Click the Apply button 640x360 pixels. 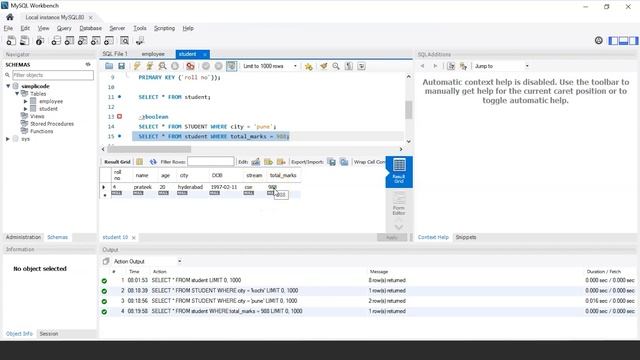click(x=392, y=238)
